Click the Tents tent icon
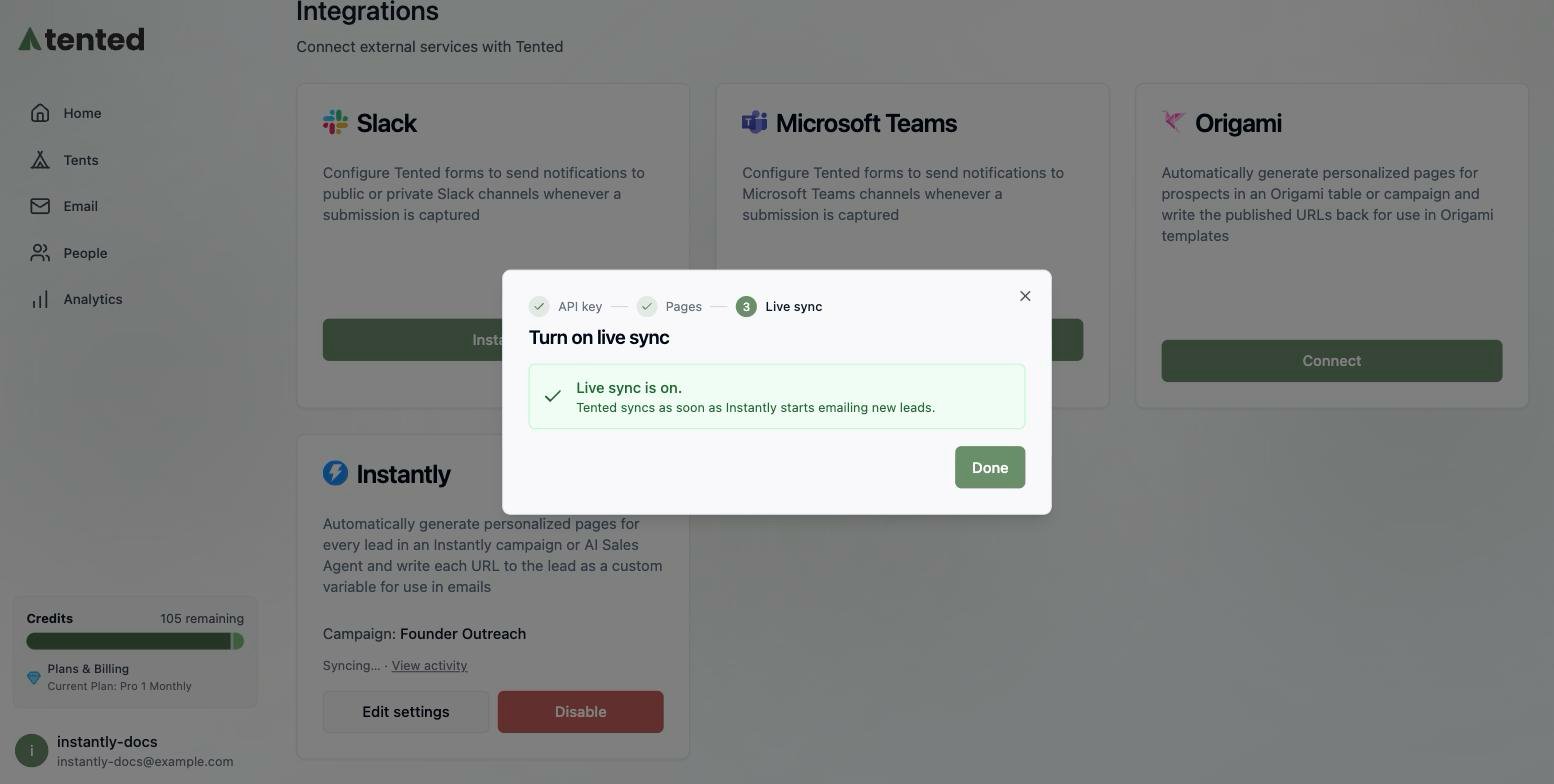Screen dimensions: 1554x784 pyautogui.click(x=40, y=160)
